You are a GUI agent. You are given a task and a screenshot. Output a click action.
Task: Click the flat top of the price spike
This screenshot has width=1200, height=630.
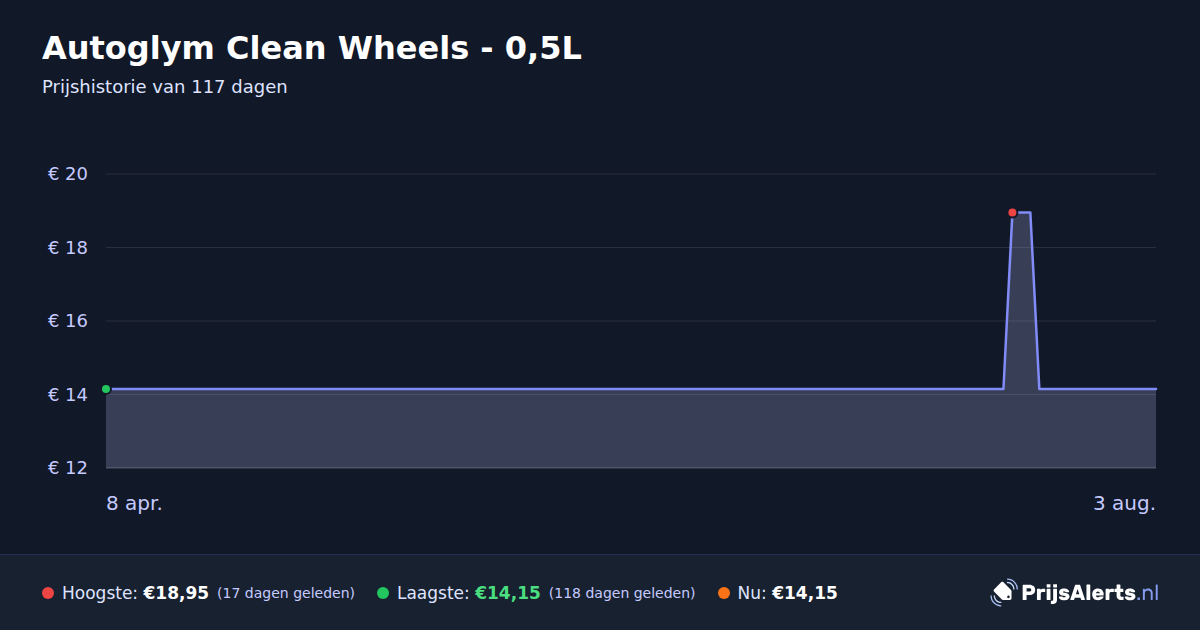point(1021,212)
